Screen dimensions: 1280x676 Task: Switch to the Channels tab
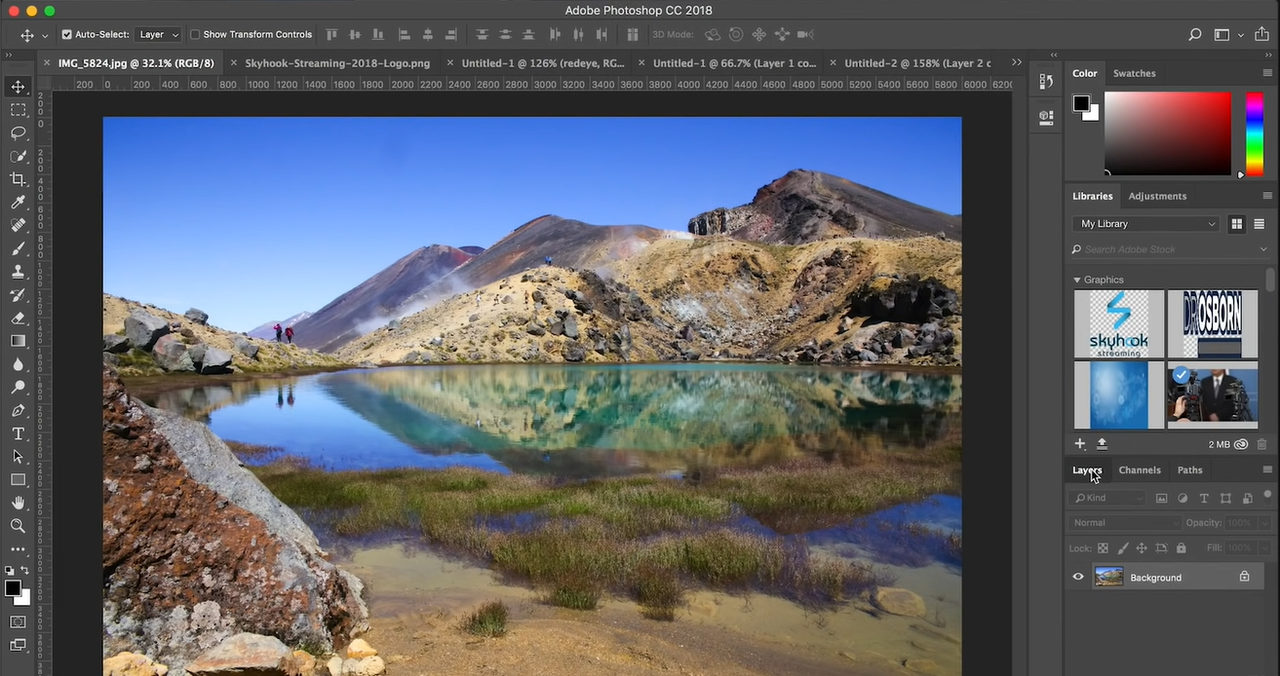tap(1139, 470)
